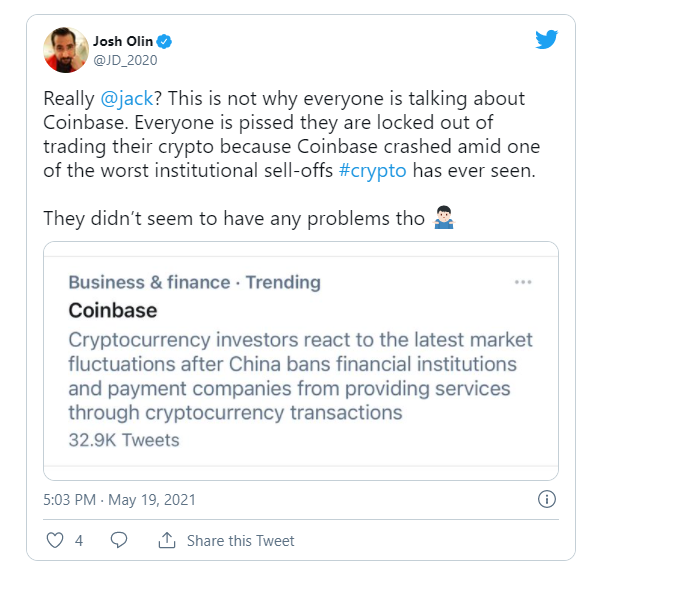Click the reply speech bubble icon

[118, 540]
